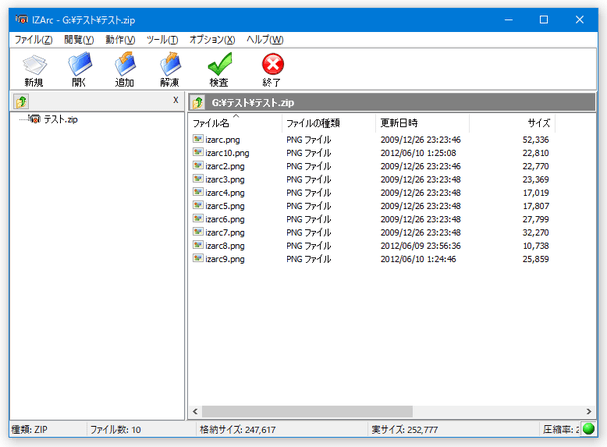
Task: Minimize the IZArc window
Action: click(509, 20)
